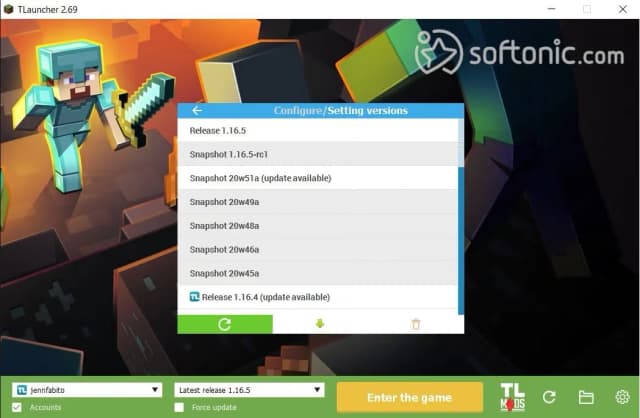
Task: Open launcher settings gear icon
Action: coord(622,397)
